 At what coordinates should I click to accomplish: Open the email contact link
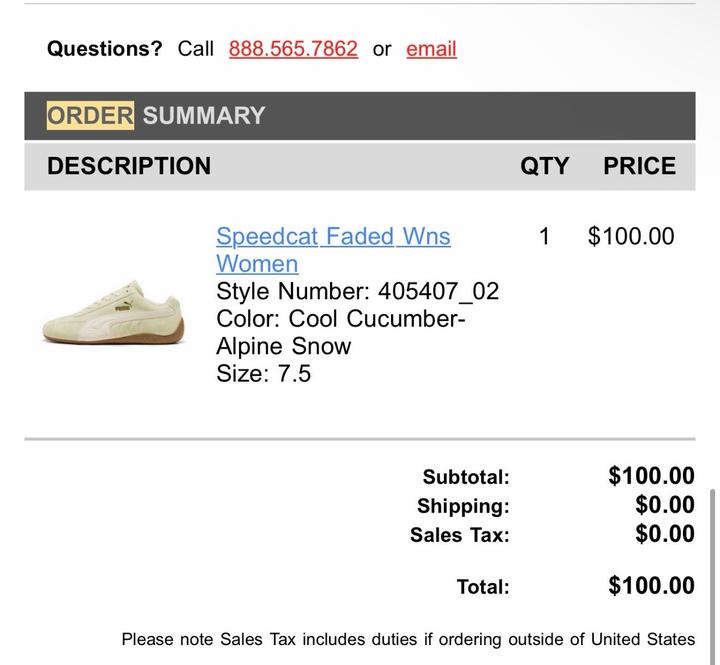431,49
